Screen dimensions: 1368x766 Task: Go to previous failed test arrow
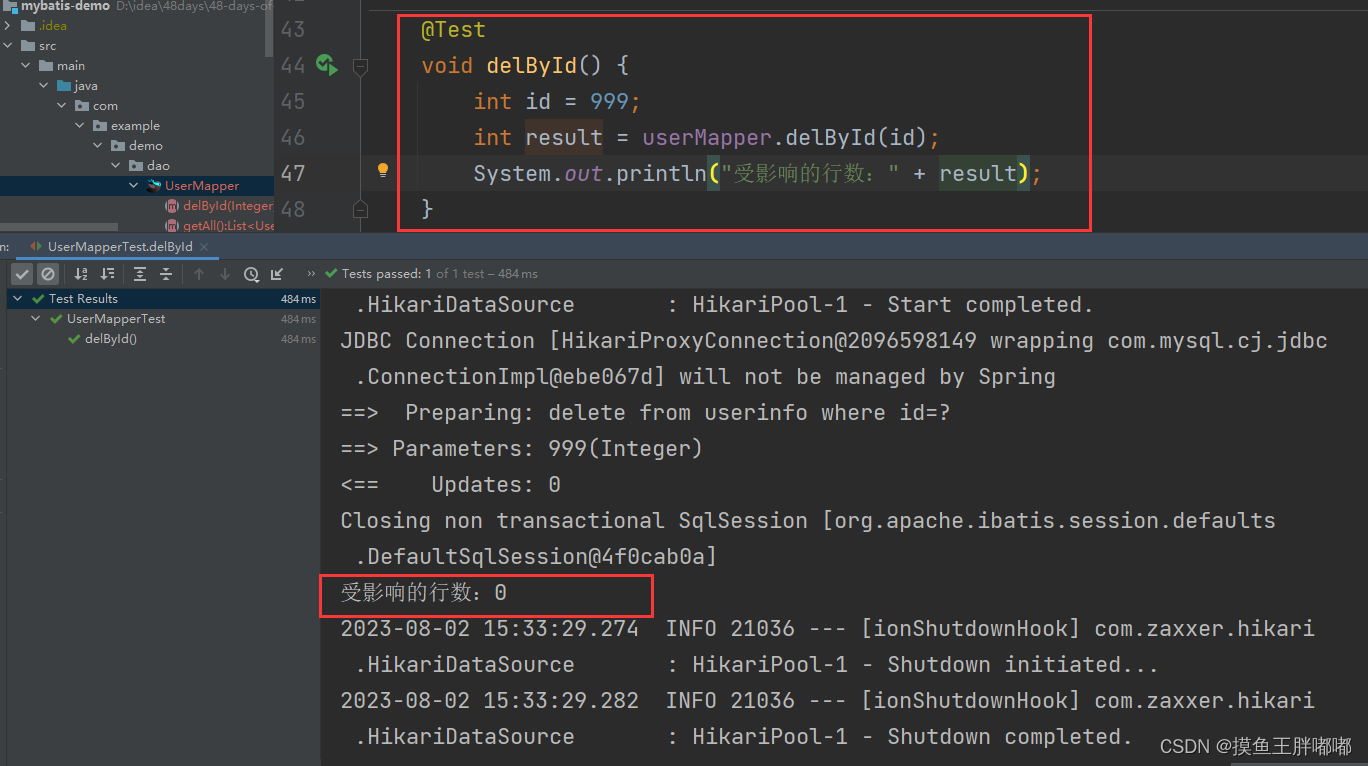[x=199, y=274]
